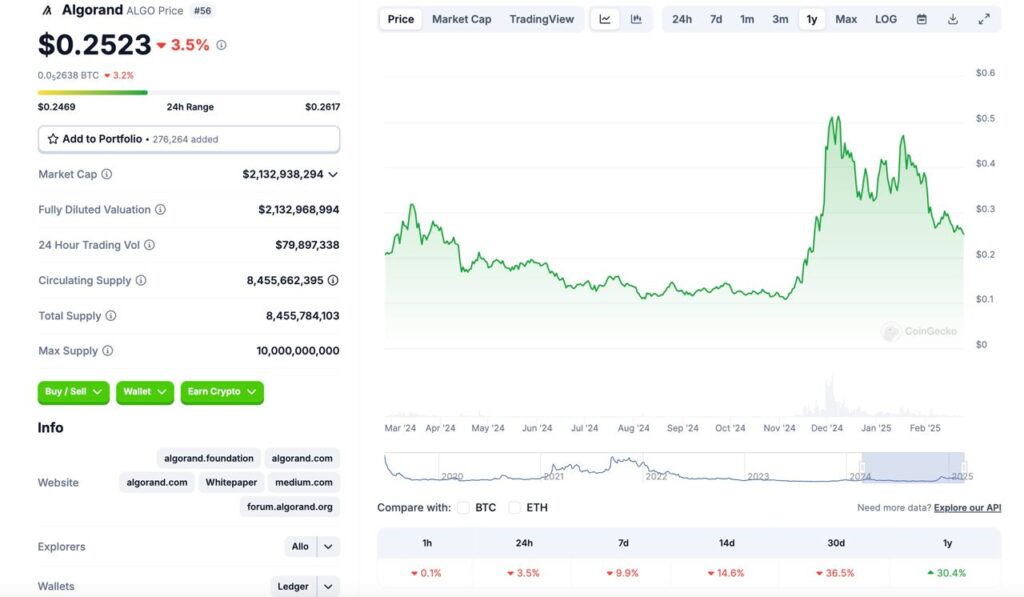Click the Algorand logo icon

point(46,10)
